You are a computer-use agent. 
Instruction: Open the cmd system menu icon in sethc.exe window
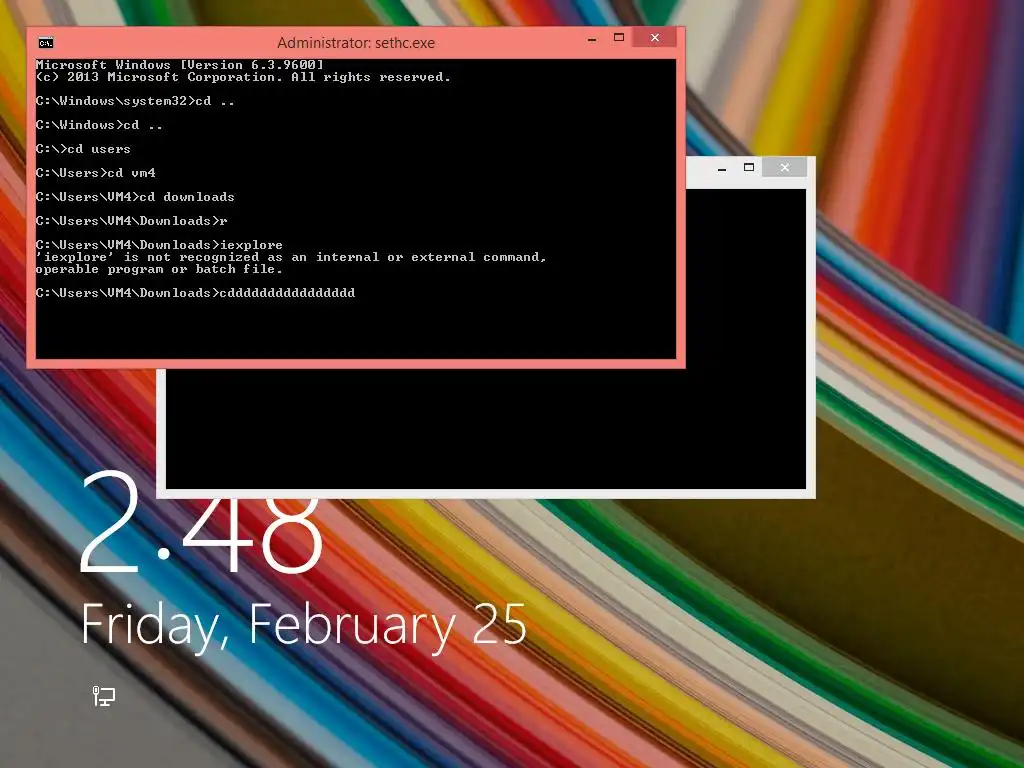coord(46,43)
